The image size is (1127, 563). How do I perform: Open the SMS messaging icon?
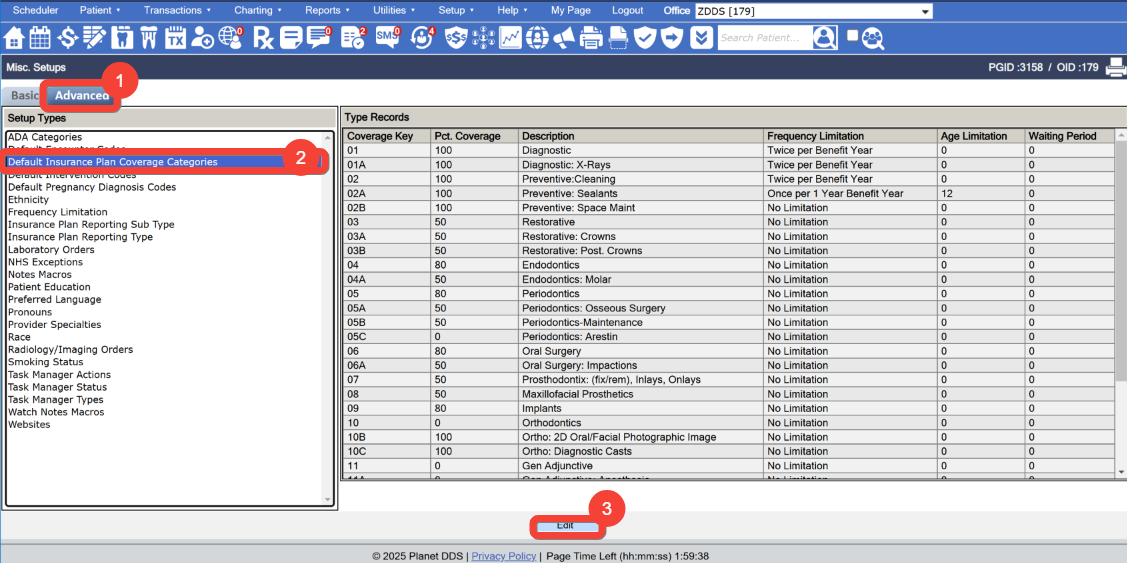(x=387, y=37)
